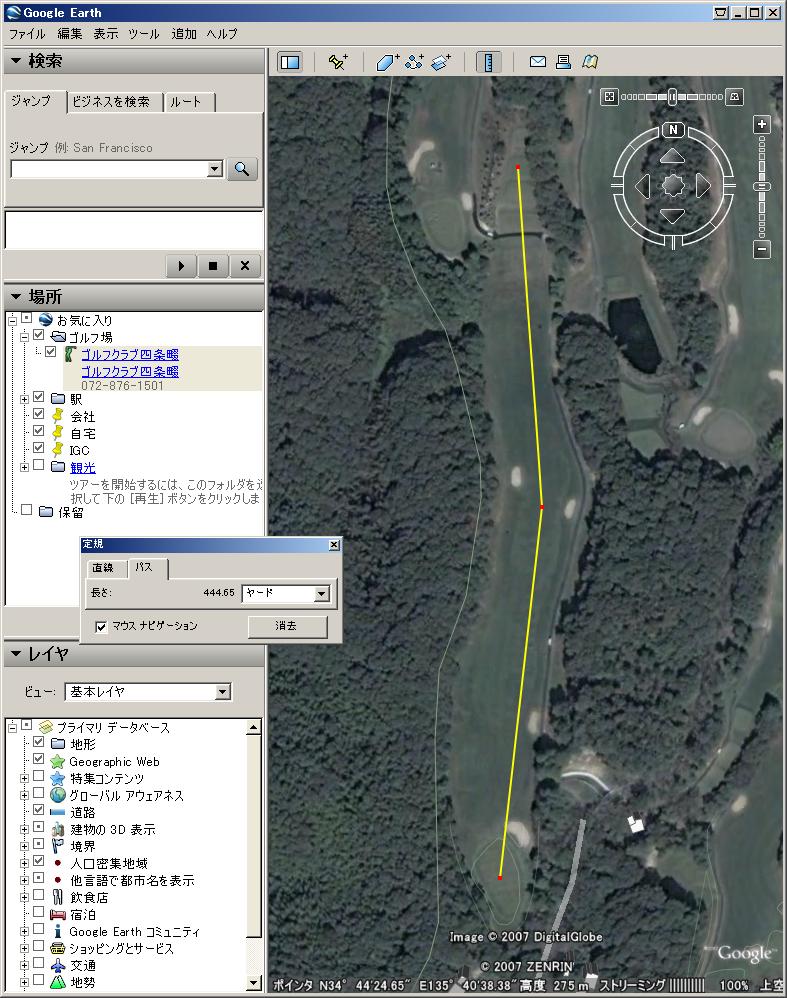Open the Google Maps view icon
Screen dimensions: 787x998
[x=590, y=62]
